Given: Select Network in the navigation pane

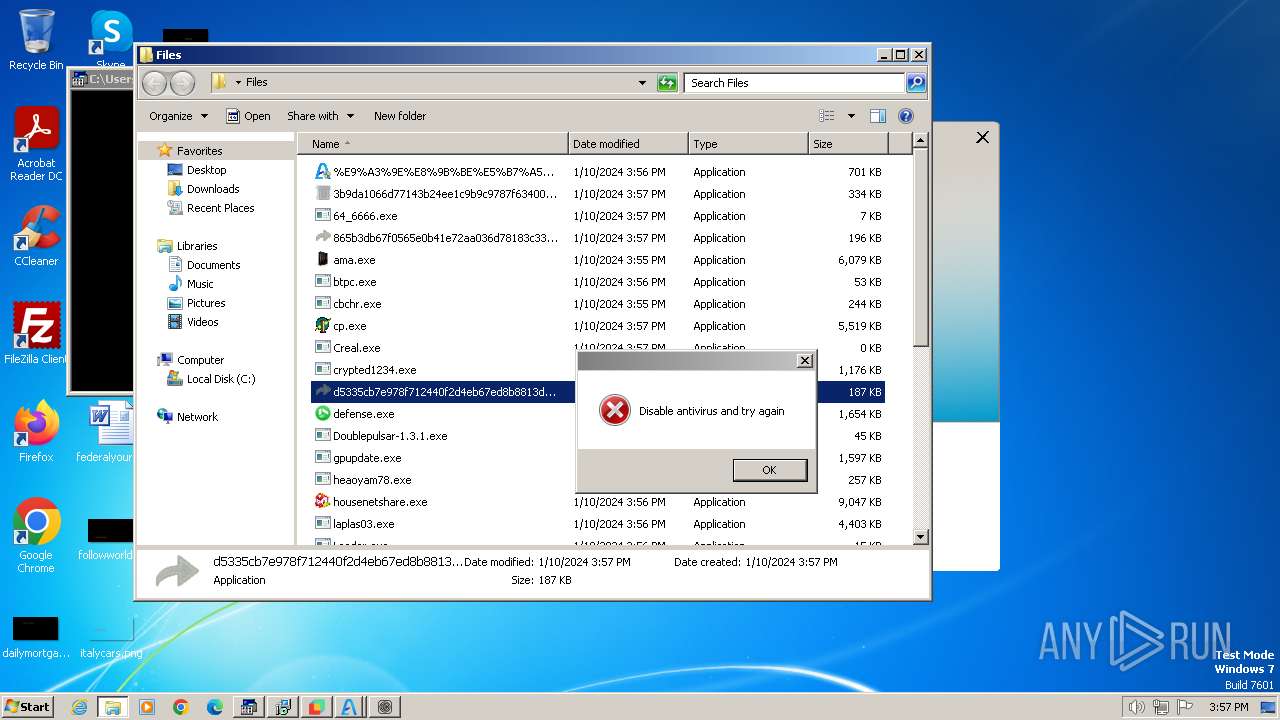Looking at the screenshot, I should 197,417.
